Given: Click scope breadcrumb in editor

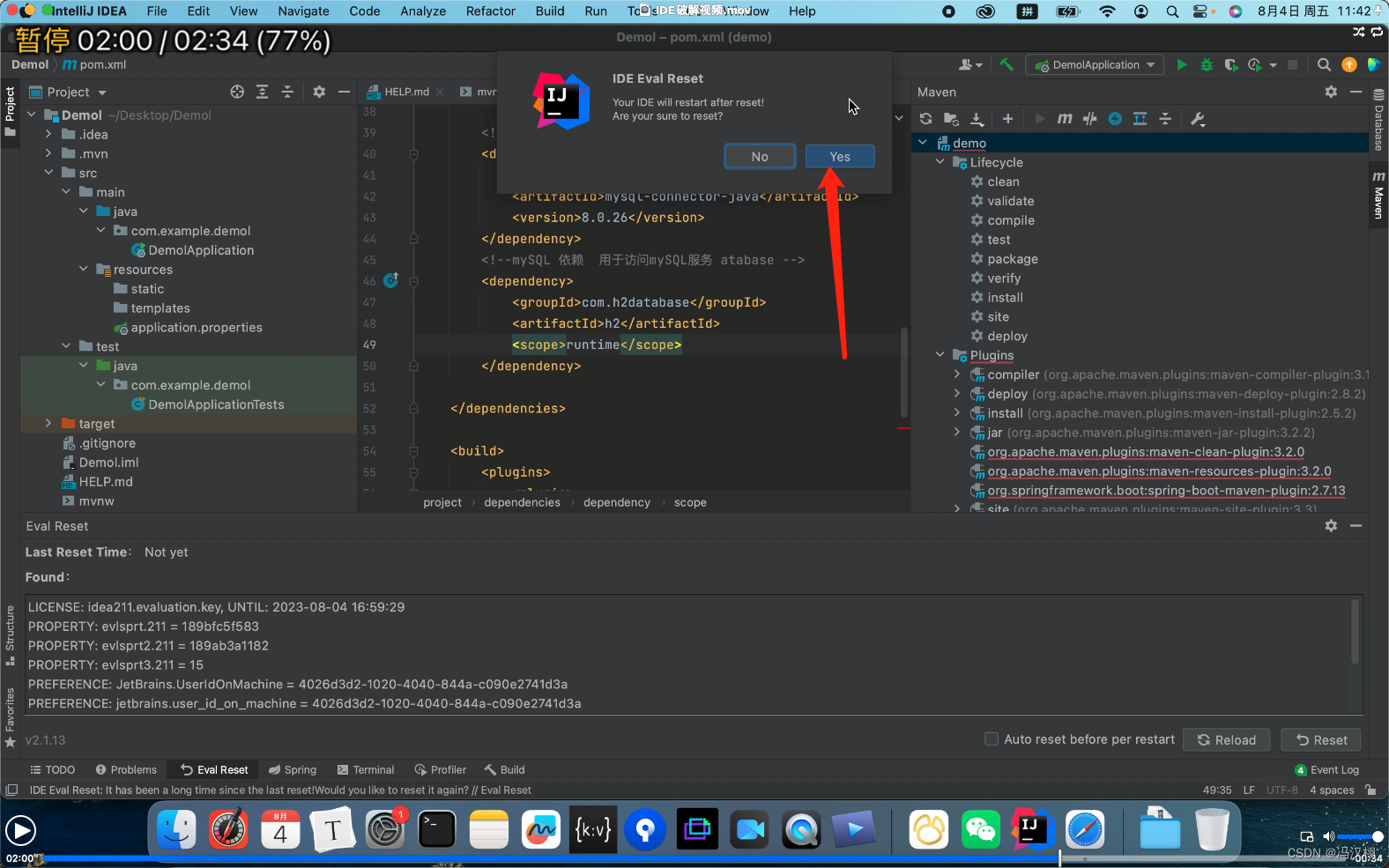Looking at the screenshot, I should 690,502.
